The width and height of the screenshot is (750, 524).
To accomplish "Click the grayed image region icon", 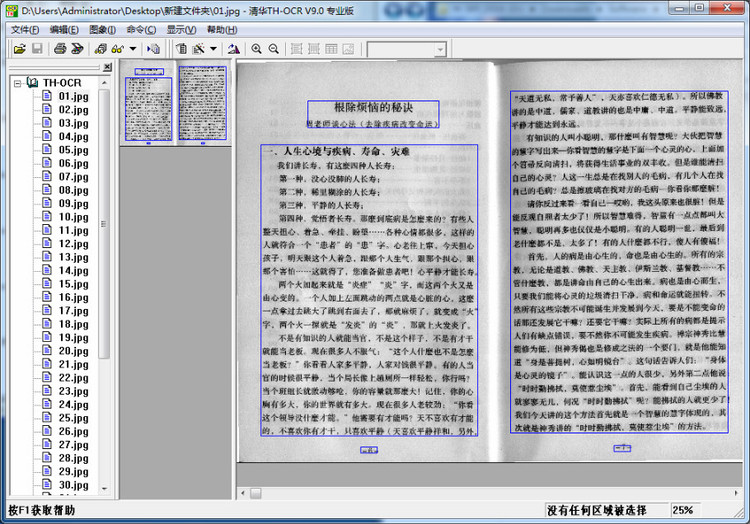I will coord(348,49).
